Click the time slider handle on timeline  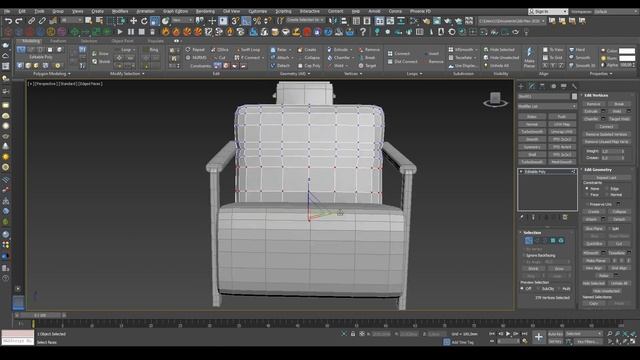click(40, 316)
